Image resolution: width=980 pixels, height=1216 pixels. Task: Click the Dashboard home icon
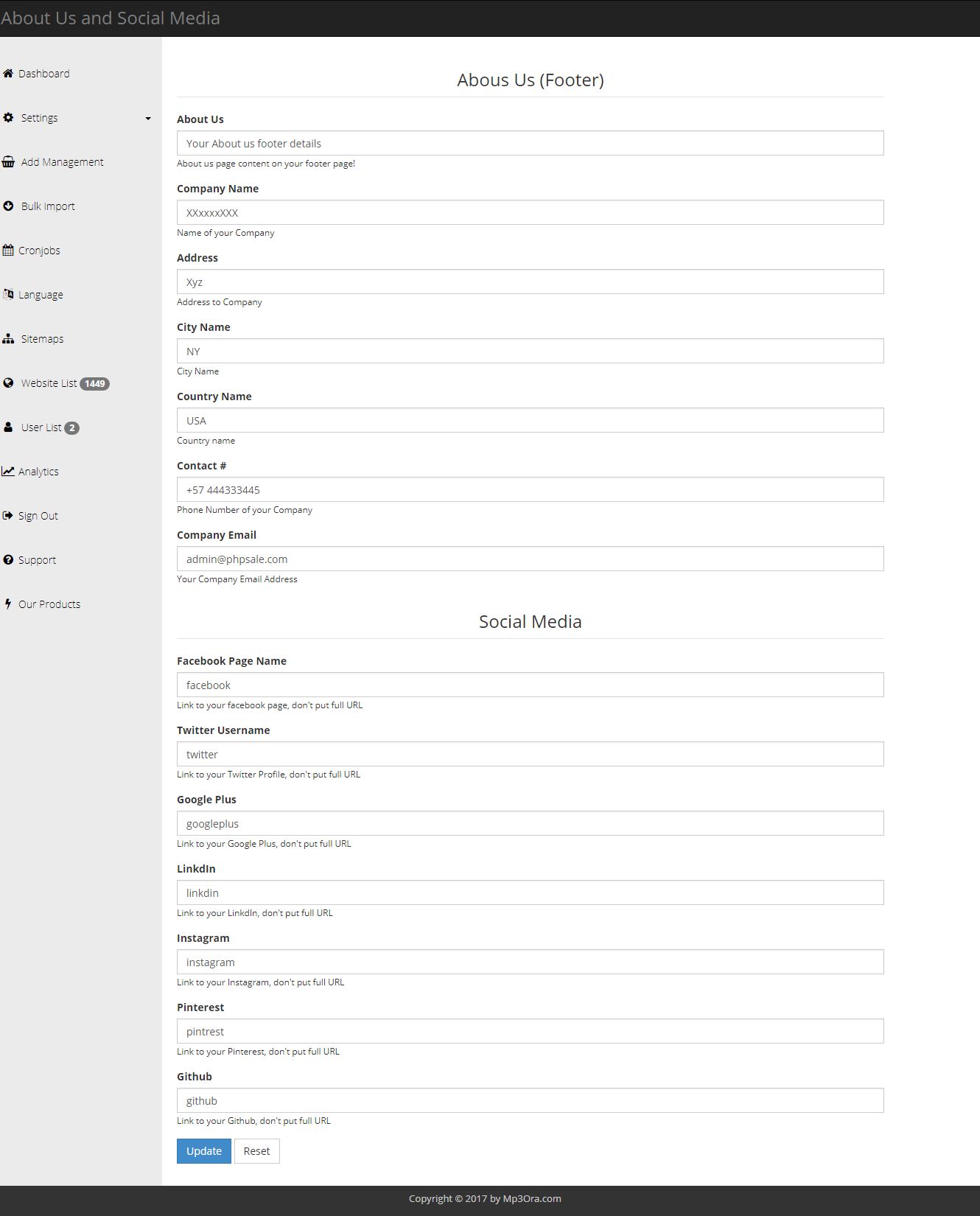[8, 74]
